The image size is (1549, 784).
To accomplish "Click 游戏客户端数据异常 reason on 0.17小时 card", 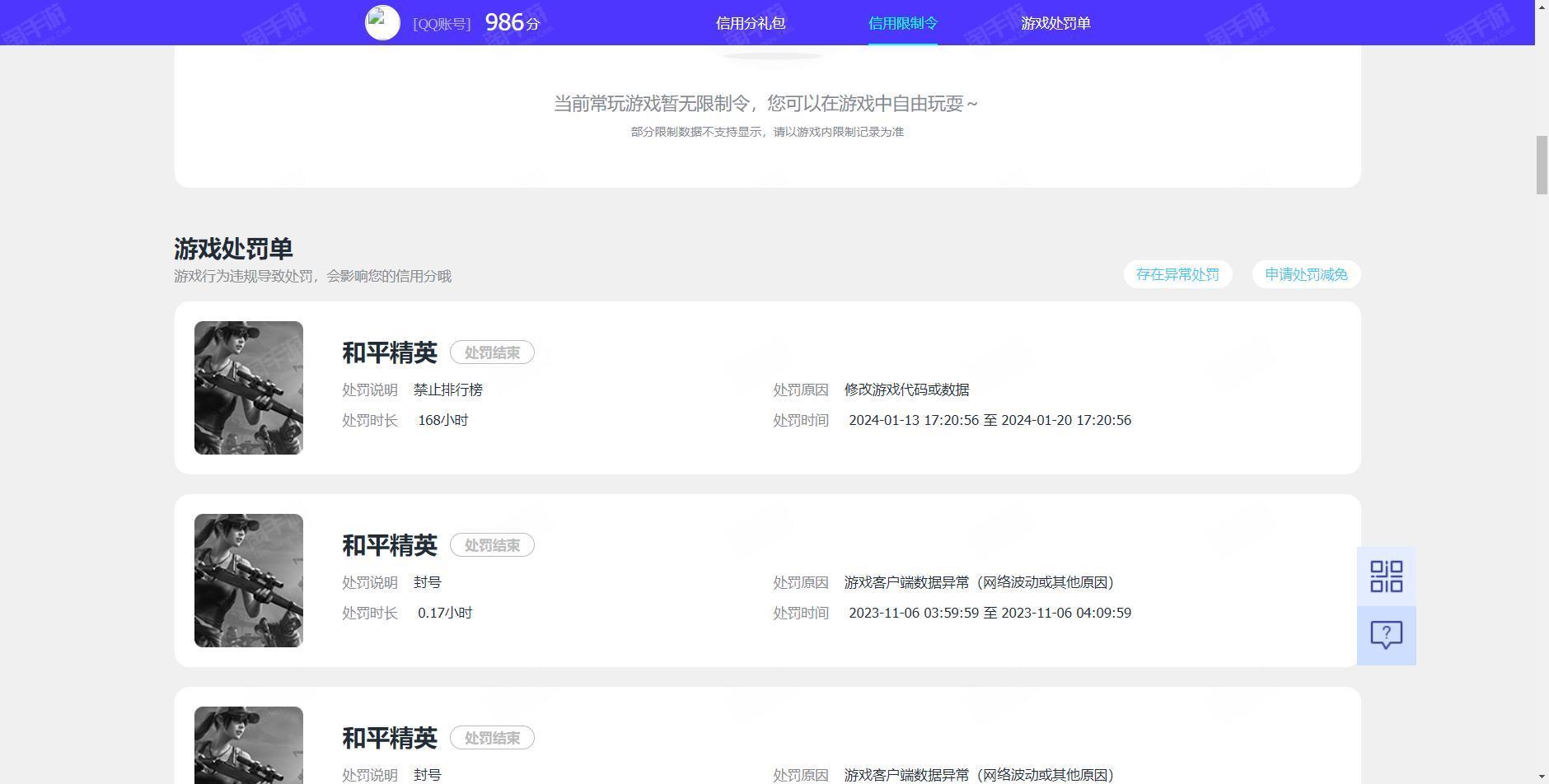I will tap(979, 582).
